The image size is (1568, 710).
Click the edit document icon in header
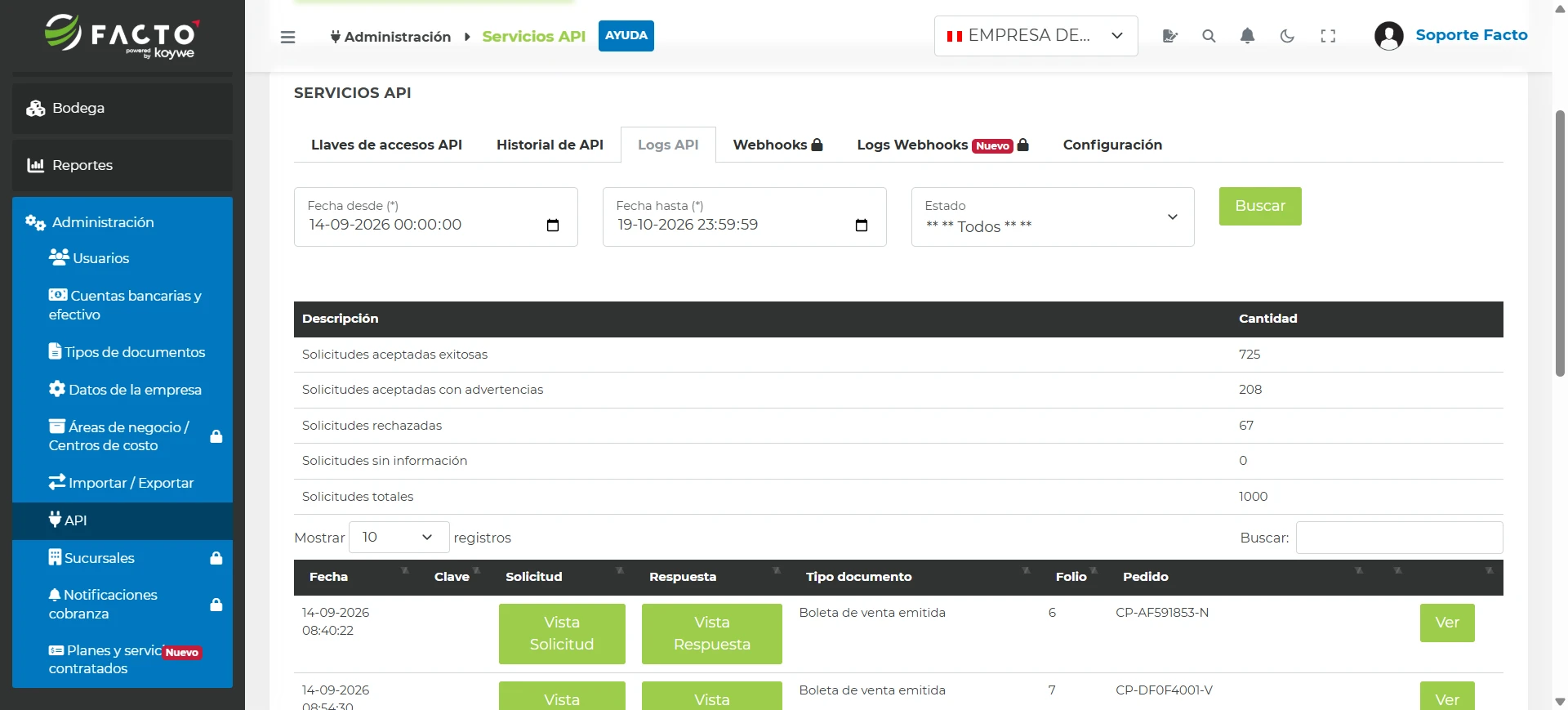point(1169,36)
